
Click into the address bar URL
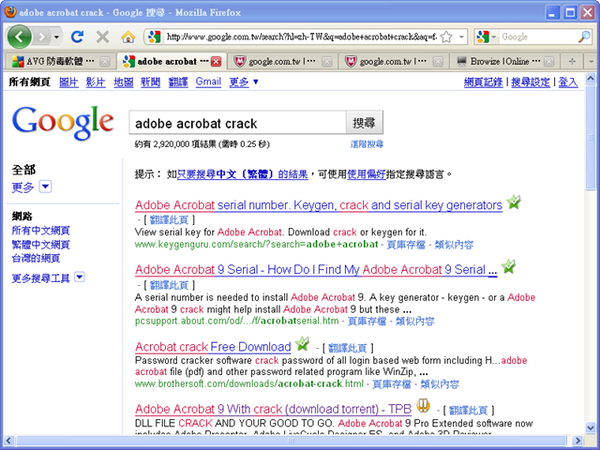[x=302, y=37]
